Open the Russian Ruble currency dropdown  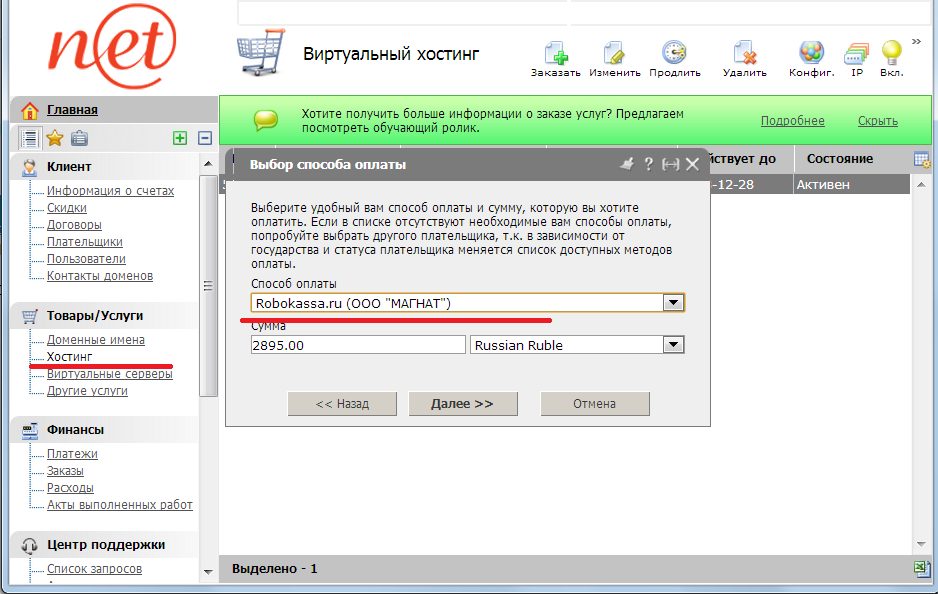click(x=673, y=345)
